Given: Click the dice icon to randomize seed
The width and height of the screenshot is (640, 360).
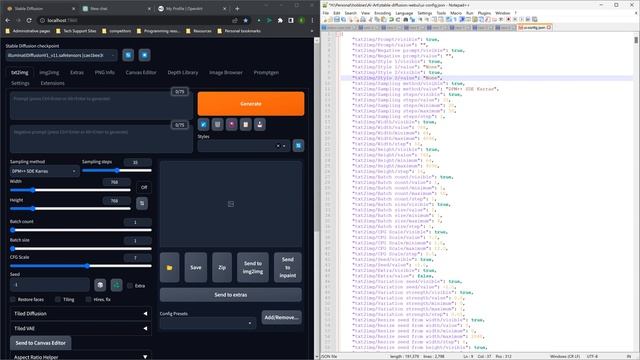Looking at the screenshot, I should [x=100, y=285].
